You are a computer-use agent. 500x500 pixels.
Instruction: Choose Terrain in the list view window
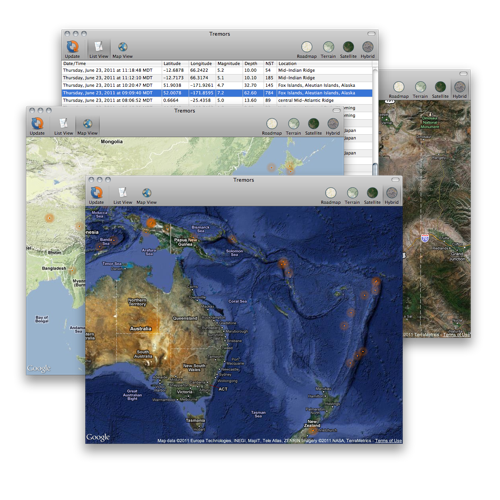click(328, 50)
